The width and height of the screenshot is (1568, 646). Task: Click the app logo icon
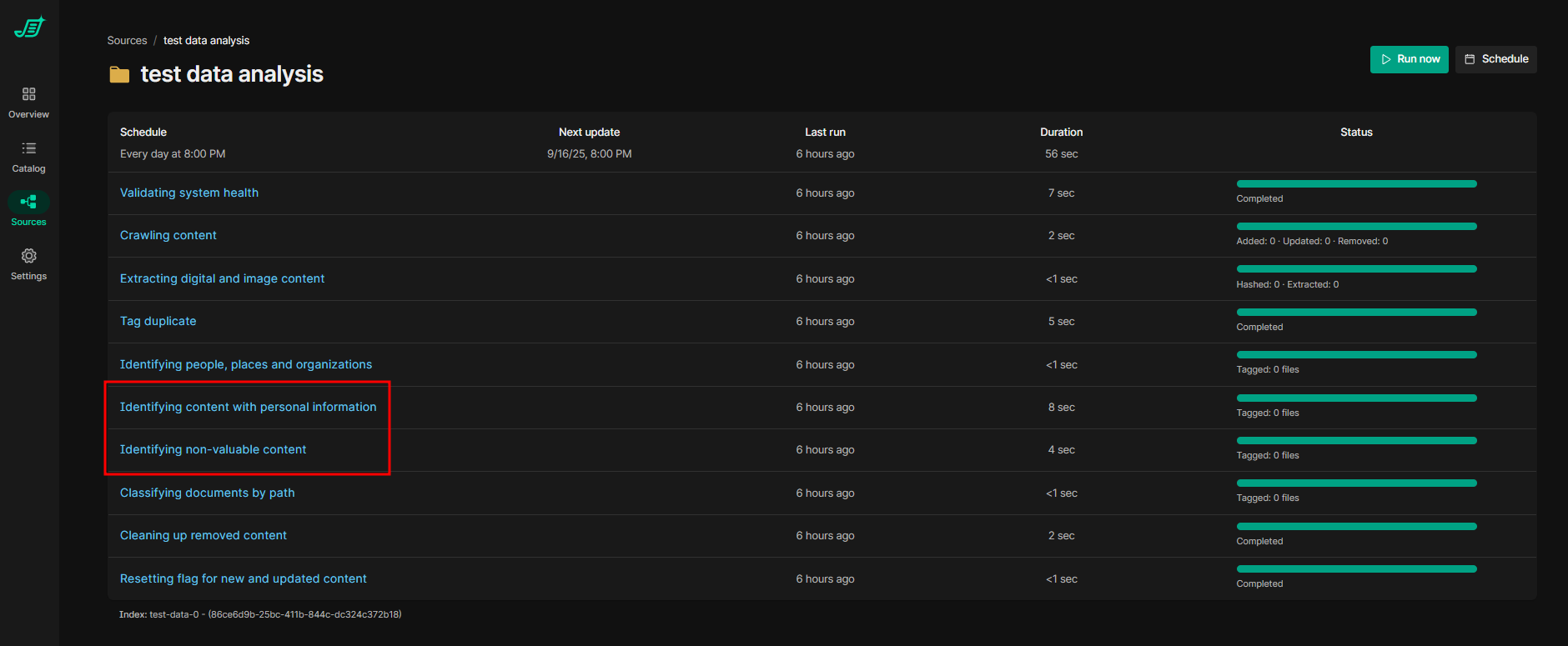pos(29,28)
